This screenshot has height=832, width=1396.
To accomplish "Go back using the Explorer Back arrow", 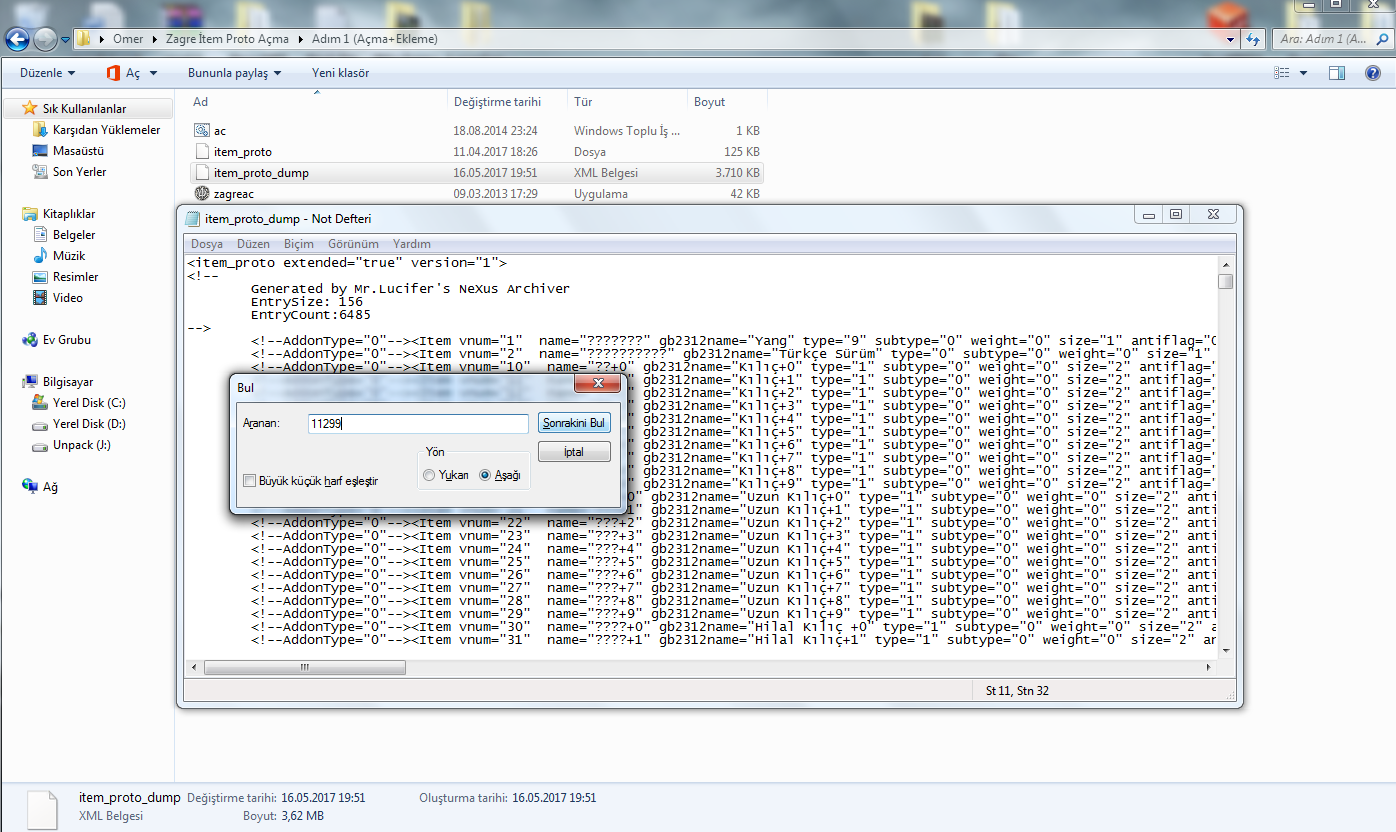I will pyautogui.click(x=17, y=39).
